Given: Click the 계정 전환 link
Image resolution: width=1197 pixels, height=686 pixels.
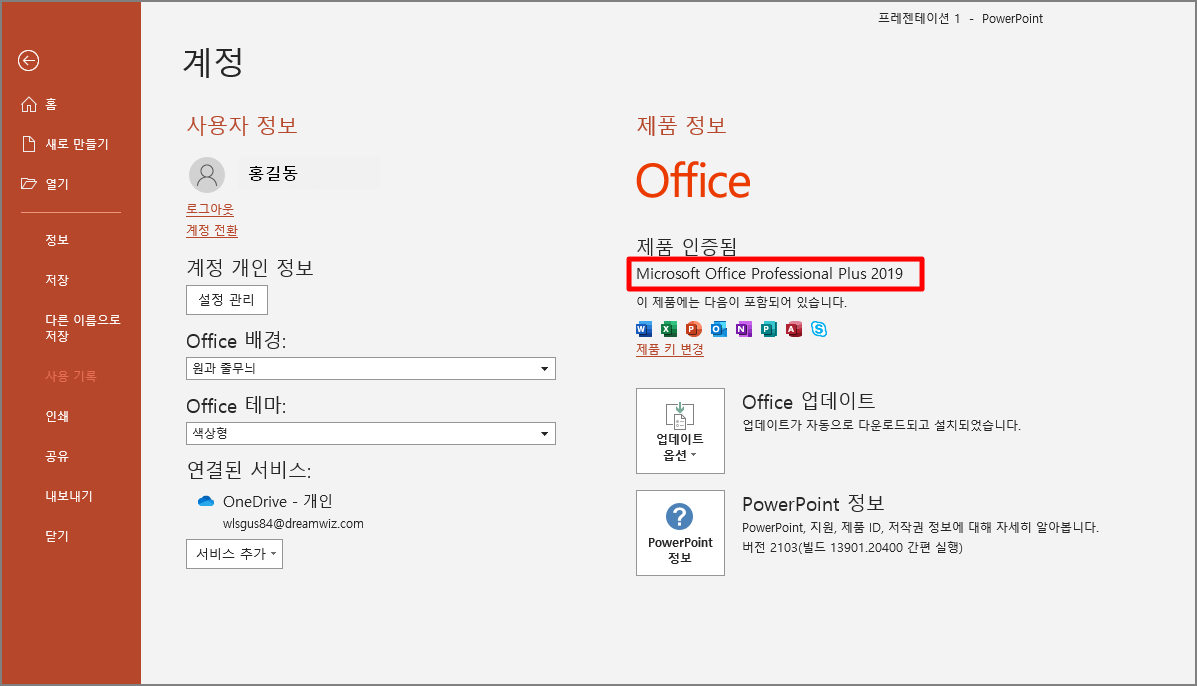Looking at the screenshot, I should (212, 230).
